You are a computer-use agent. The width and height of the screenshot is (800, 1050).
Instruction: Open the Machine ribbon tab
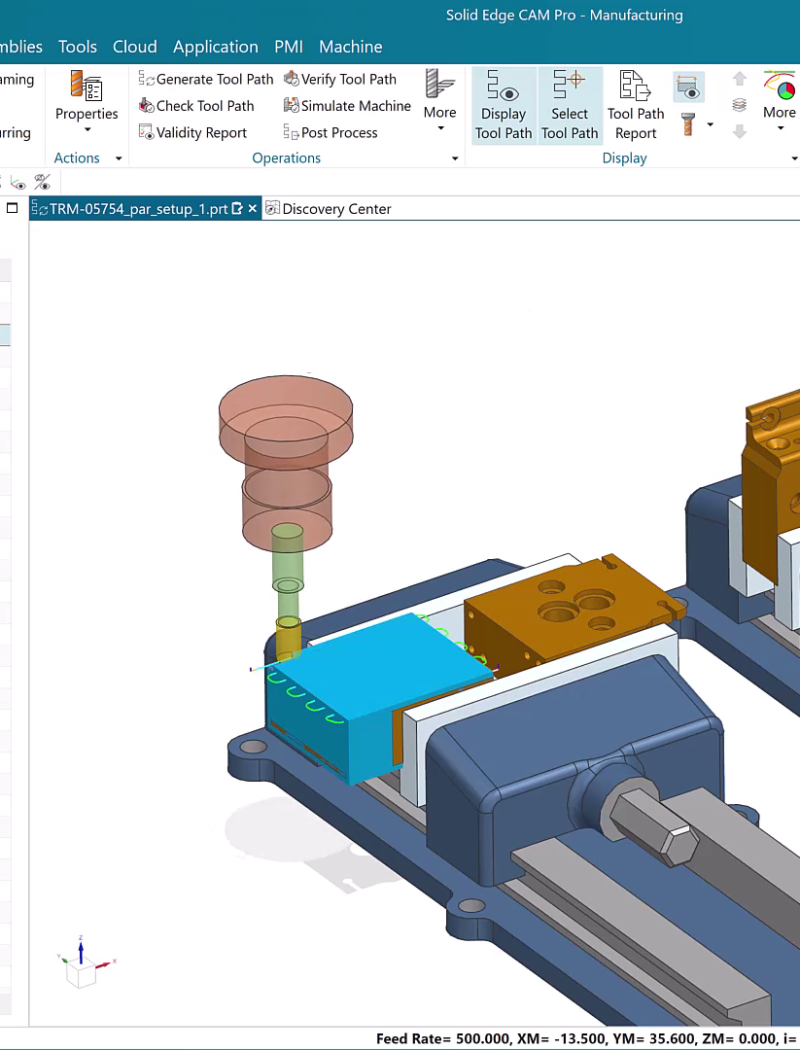point(350,47)
